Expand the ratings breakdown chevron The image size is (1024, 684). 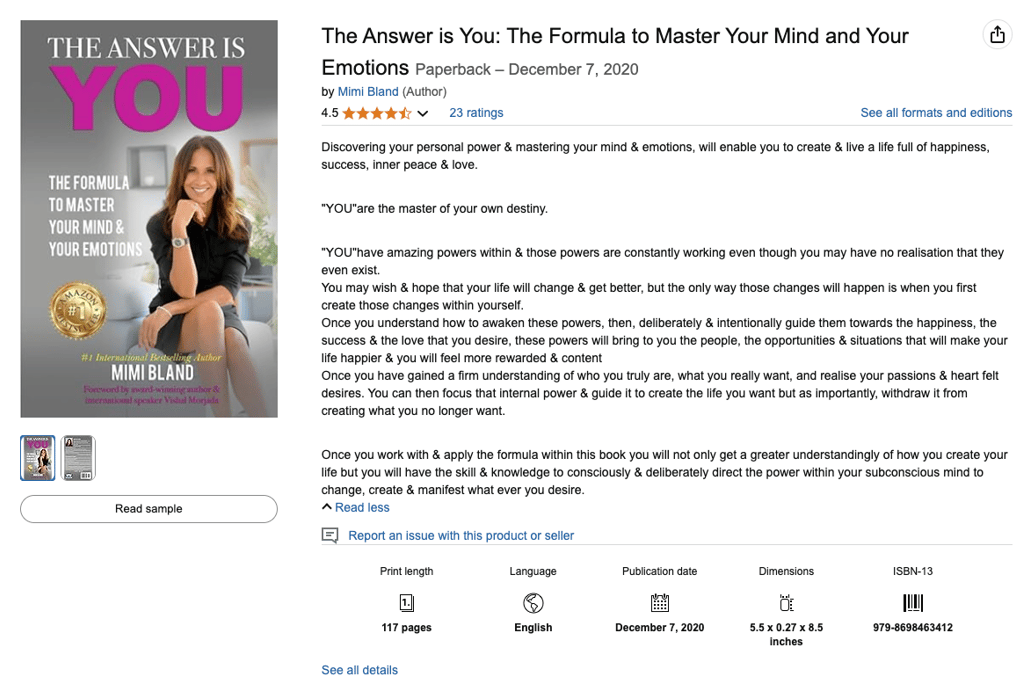pyautogui.click(x=423, y=114)
